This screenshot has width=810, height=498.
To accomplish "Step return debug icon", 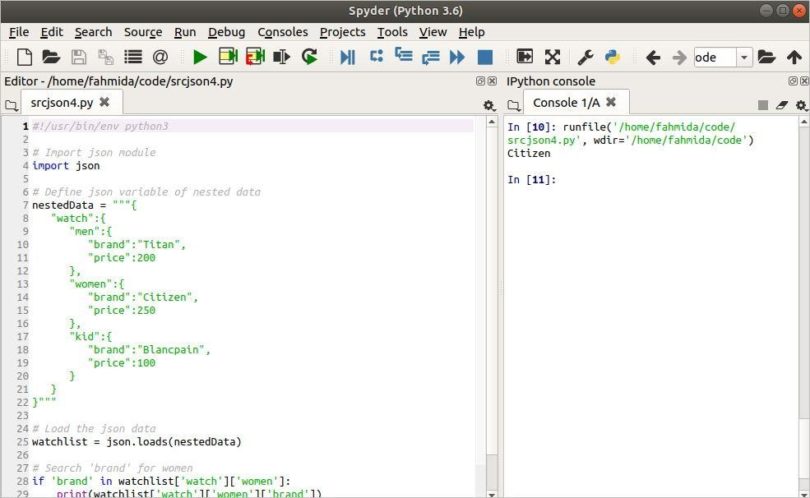I will click(430, 57).
